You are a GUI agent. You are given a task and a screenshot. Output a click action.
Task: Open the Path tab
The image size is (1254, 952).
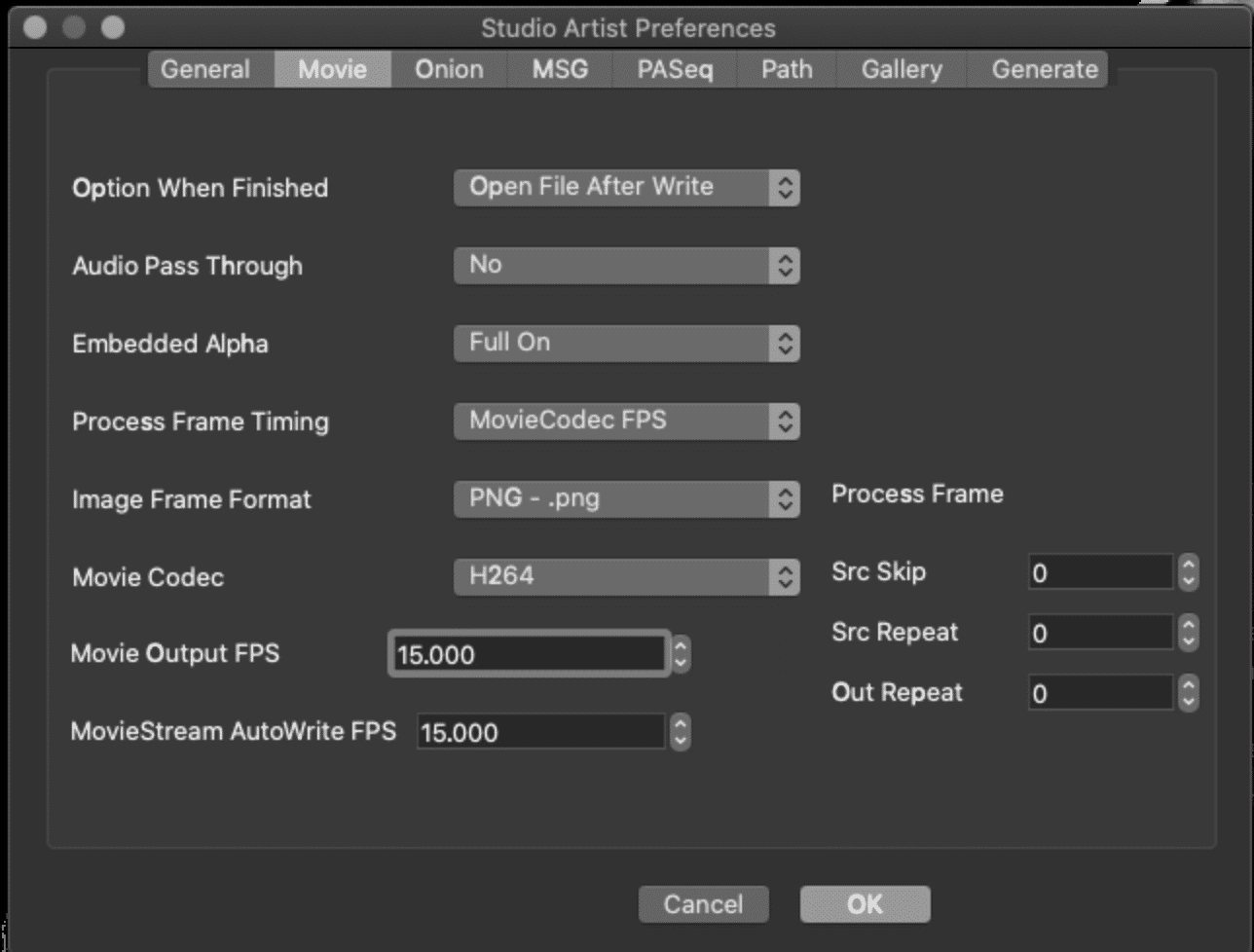787,69
